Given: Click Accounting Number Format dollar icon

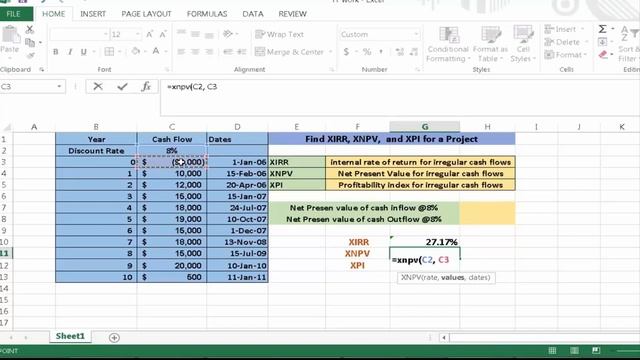Looking at the screenshot, I should pos(346,52).
